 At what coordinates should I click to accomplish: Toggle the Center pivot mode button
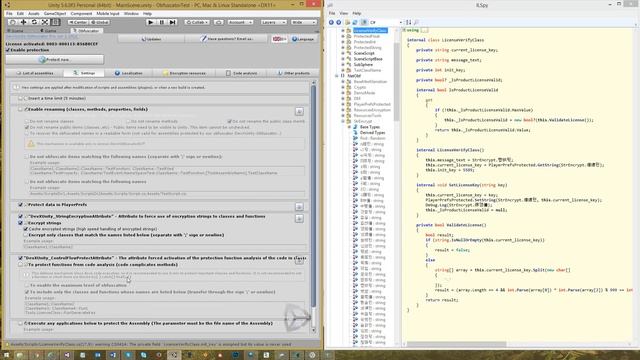click(x=78, y=22)
